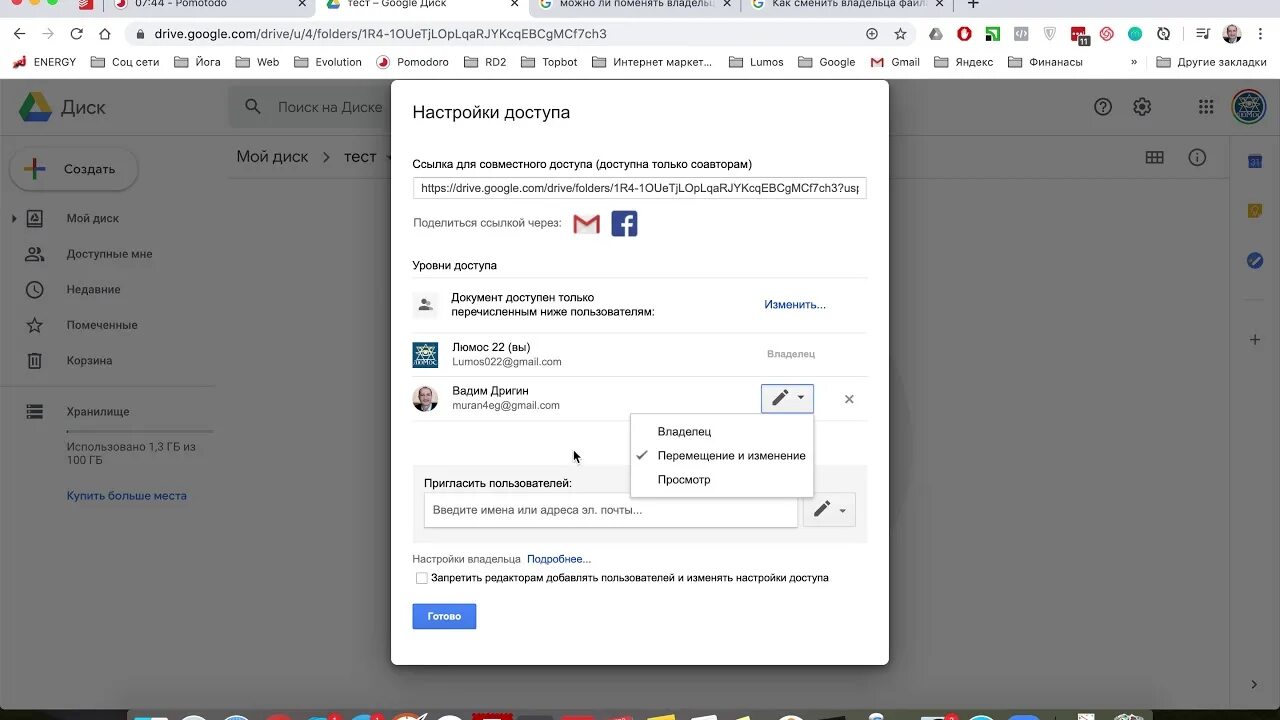Open the Другие закладки folder

click(1210, 62)
